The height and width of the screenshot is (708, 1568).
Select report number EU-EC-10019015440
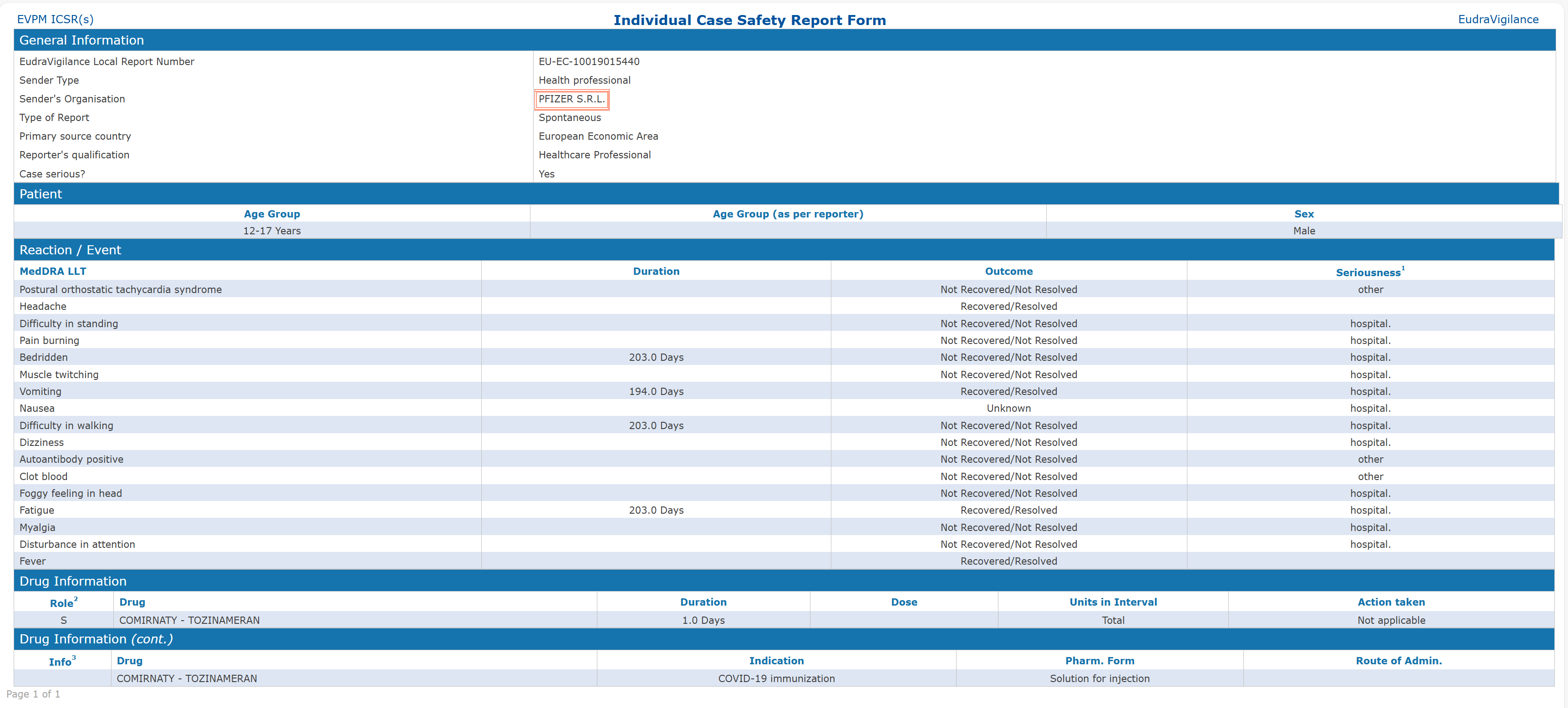click(x=589, y=61)
